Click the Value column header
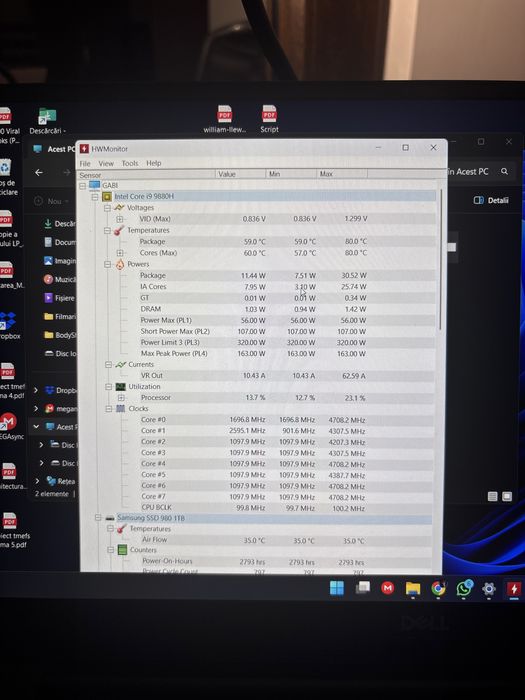The width and height of the screenshot is (525, 700). (241, 174)
